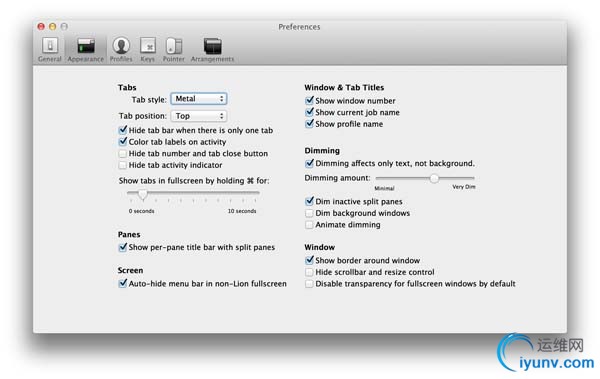The height and width of the screenshot is (379, 600).
Task: Click the 'Panes' section heading
Action: coord(129,234)
